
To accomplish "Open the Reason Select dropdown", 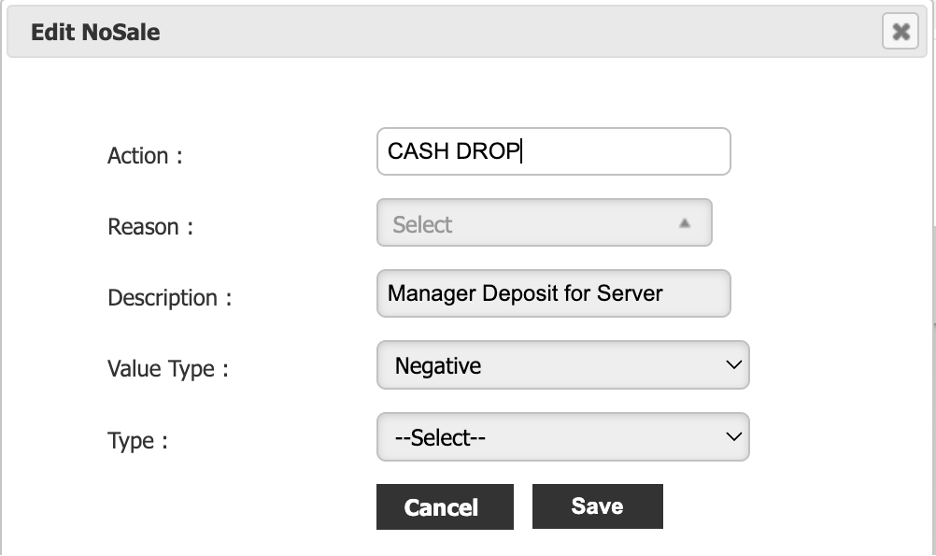I will 544,223.
